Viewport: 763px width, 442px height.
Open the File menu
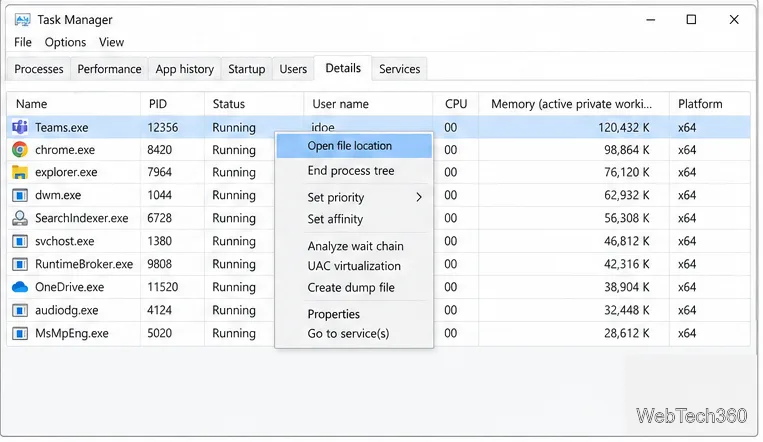point(23,42)
